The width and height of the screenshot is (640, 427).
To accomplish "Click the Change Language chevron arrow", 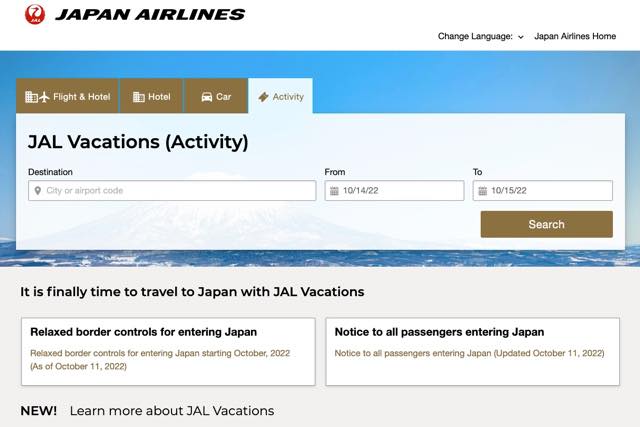I will coord(521,37).
